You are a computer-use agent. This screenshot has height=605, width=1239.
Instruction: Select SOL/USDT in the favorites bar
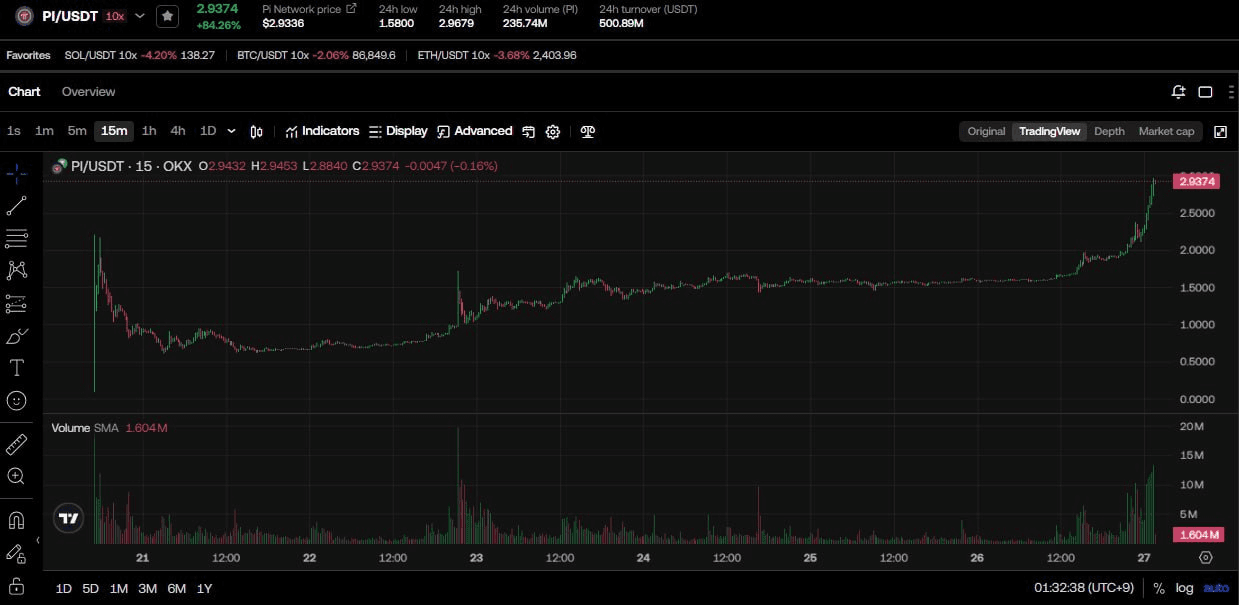[x=139, y=55]
